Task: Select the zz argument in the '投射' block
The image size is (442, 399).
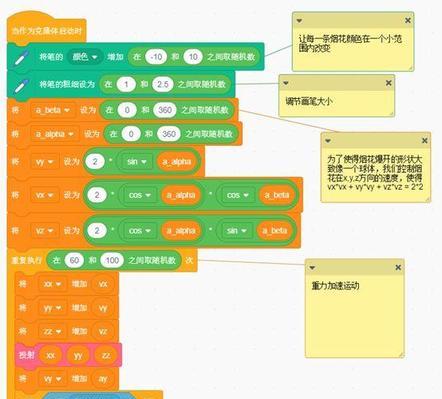Action: tap(106, 355)
